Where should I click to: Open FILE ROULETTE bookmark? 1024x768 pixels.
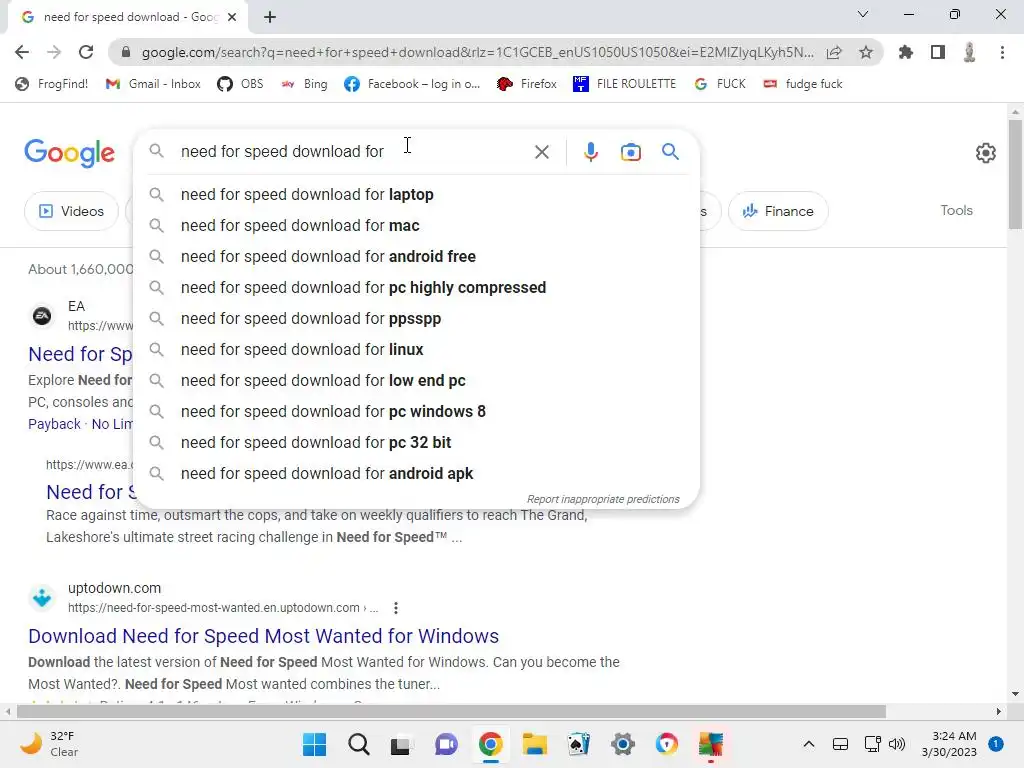(x=624, y=84)
